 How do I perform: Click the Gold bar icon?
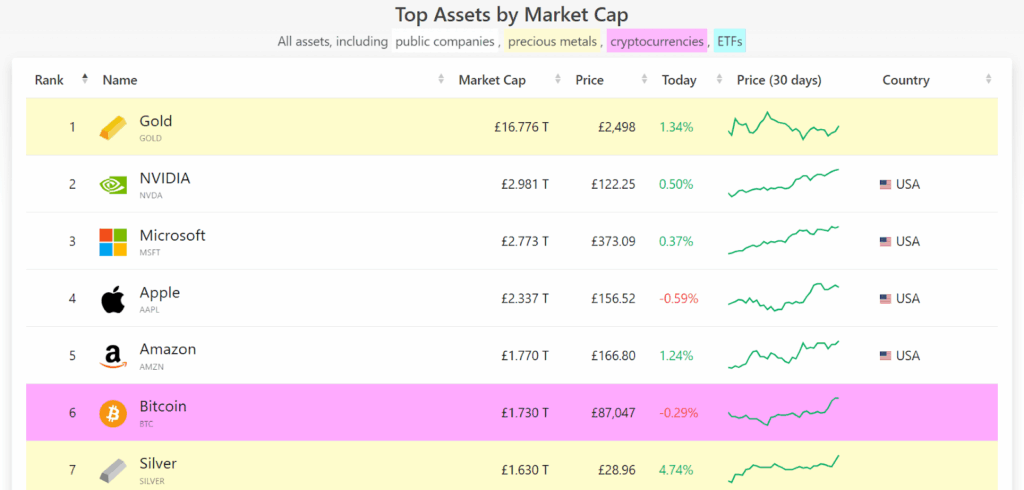click(113, 127)
